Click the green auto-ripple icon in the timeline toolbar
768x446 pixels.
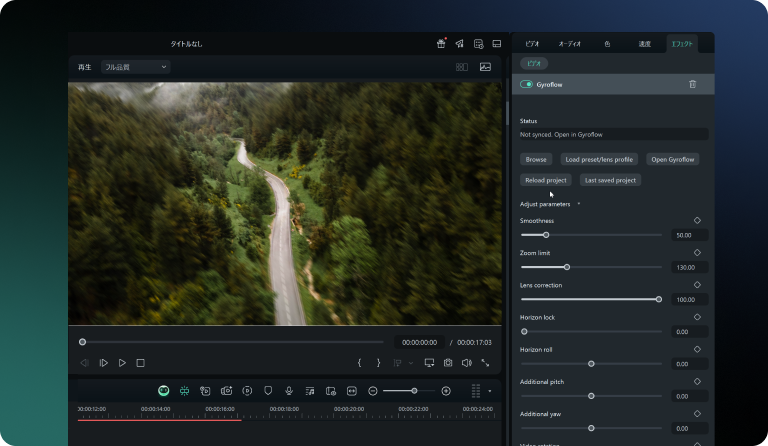click(x=185, y=391)
